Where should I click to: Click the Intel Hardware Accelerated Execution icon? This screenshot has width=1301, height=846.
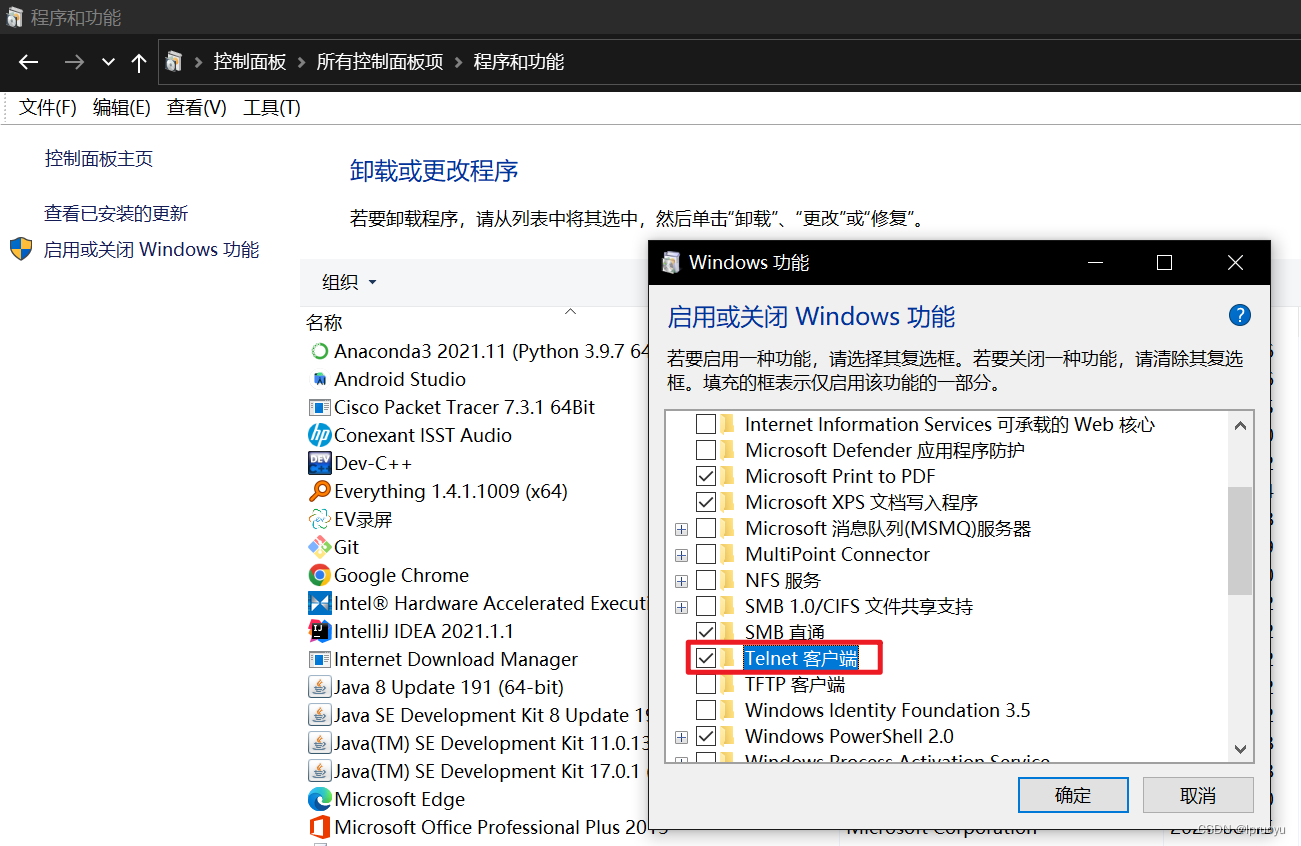319,603
